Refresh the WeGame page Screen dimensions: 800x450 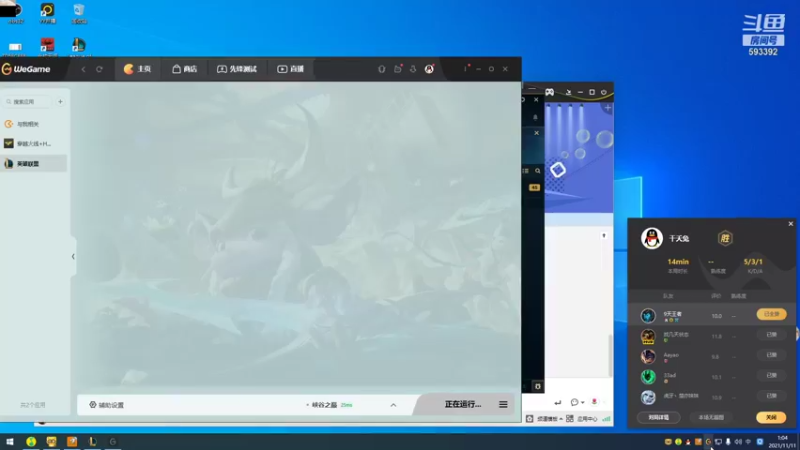coord(99,69)
